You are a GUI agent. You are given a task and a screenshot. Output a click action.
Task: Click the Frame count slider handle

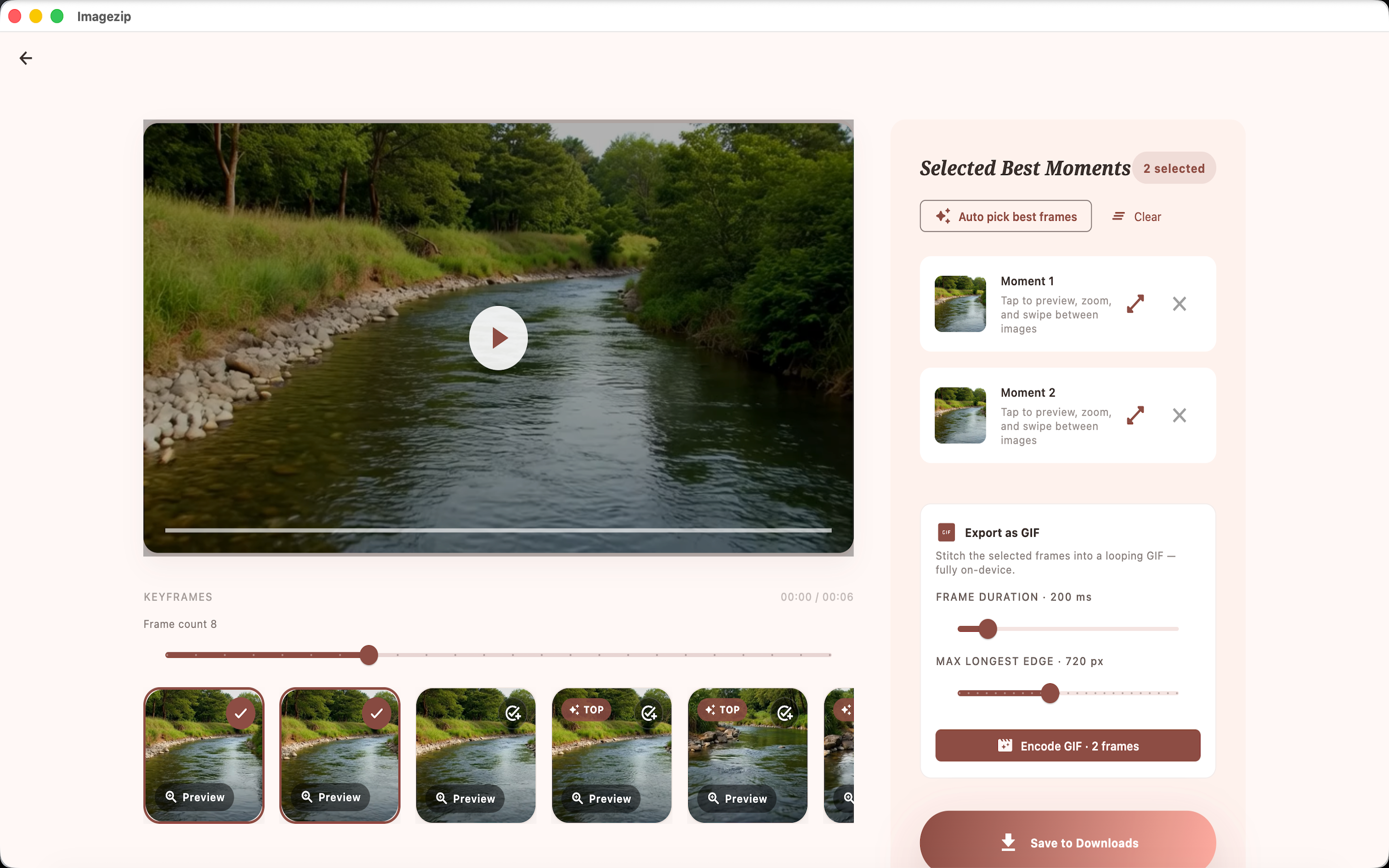click(369, 655)
